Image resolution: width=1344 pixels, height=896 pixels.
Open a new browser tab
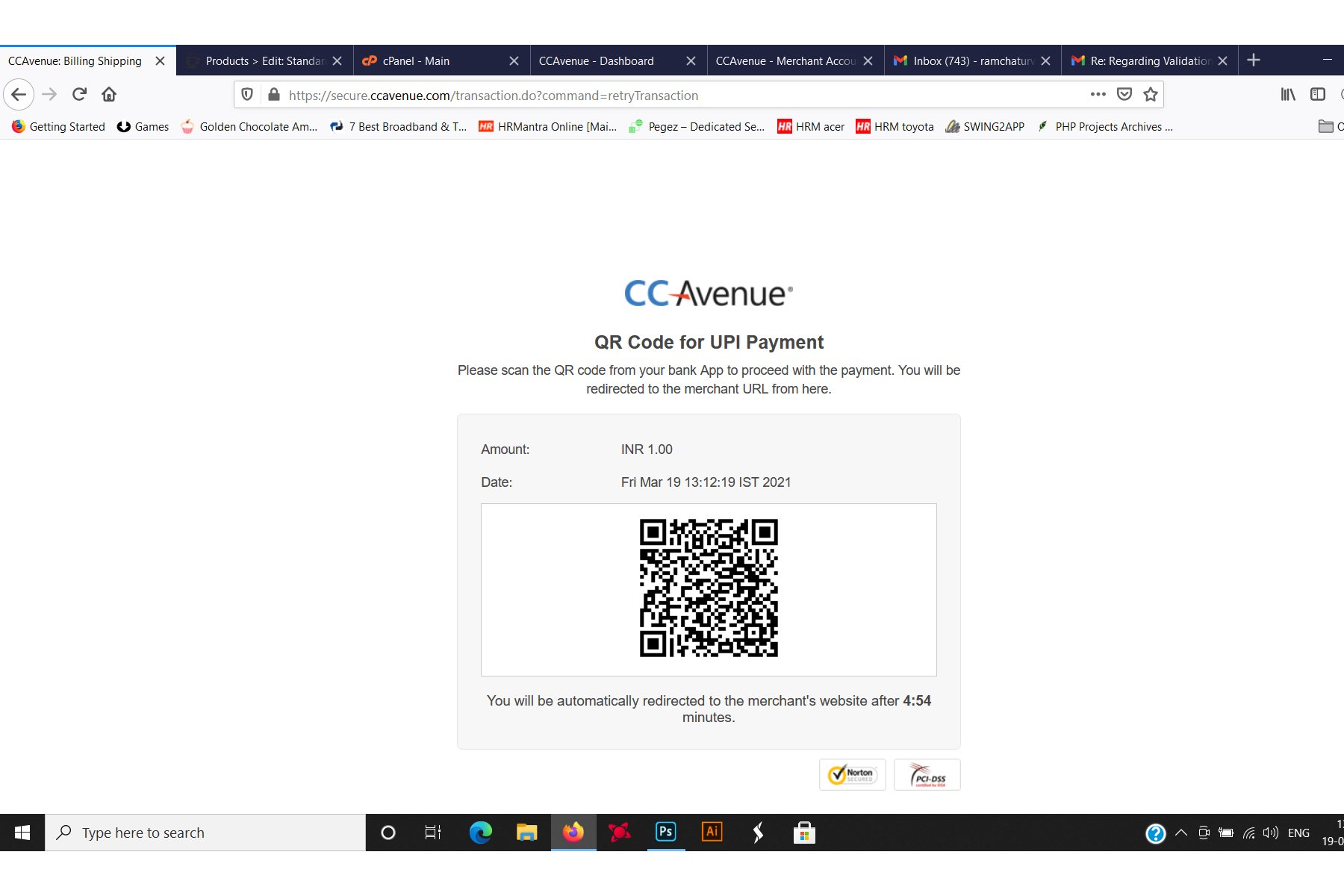click(1254, 60)
